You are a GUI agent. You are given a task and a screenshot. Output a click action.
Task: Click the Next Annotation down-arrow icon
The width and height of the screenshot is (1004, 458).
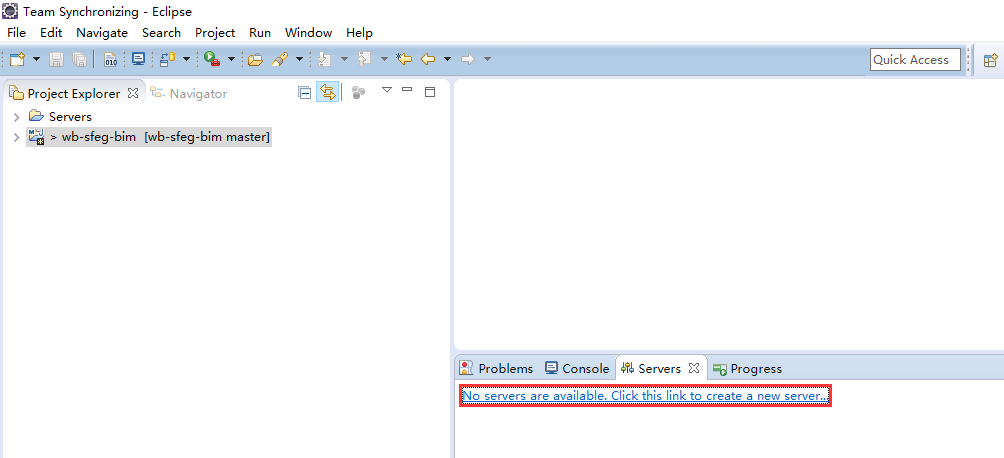tap(325, 60)
